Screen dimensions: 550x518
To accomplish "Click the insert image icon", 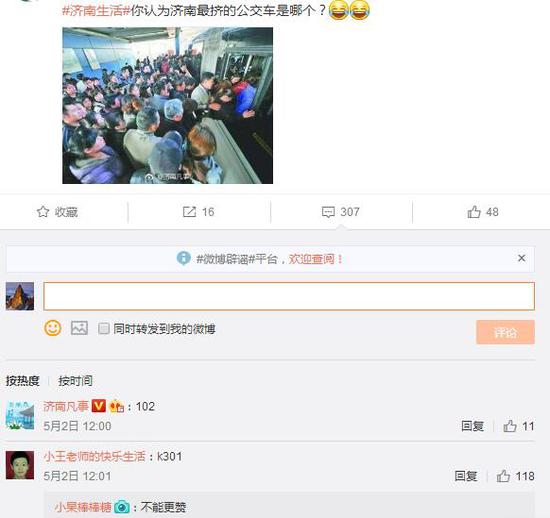I will 79,328.
